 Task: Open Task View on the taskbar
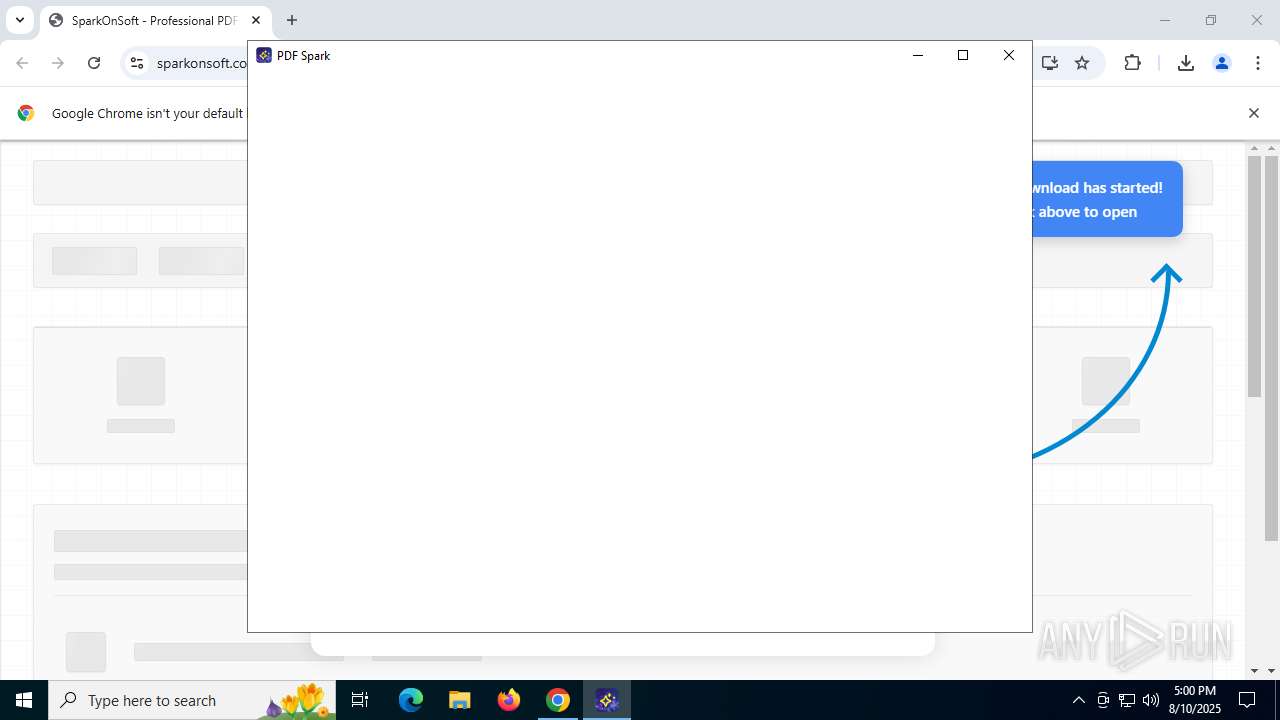point(360,700)
